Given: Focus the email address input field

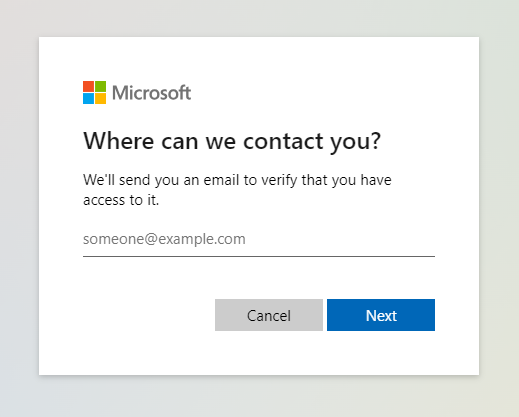Looking at the screenshot, I should pyautogui.click(x=259, y=239).
